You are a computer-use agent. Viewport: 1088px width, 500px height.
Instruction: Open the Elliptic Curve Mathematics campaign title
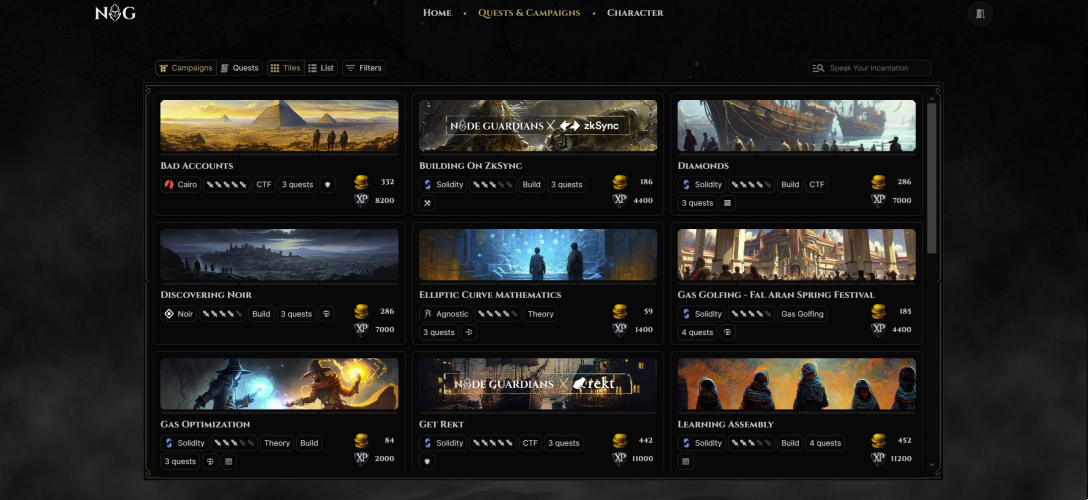click(490, 295)
